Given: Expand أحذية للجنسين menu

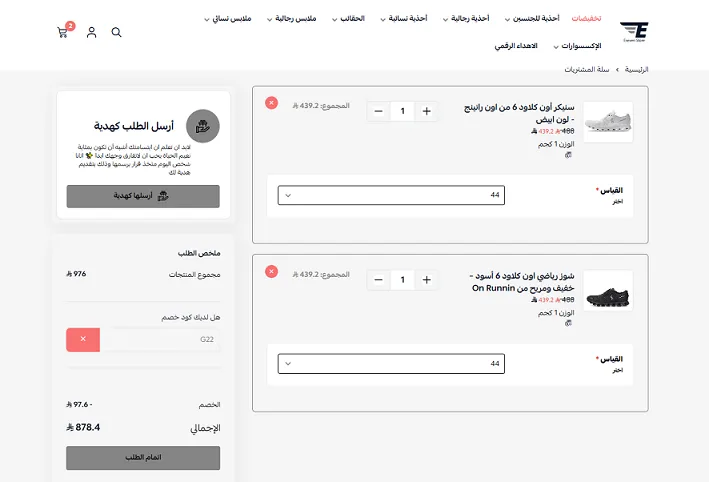Looking at the screenshot, I should click(532, 19).
